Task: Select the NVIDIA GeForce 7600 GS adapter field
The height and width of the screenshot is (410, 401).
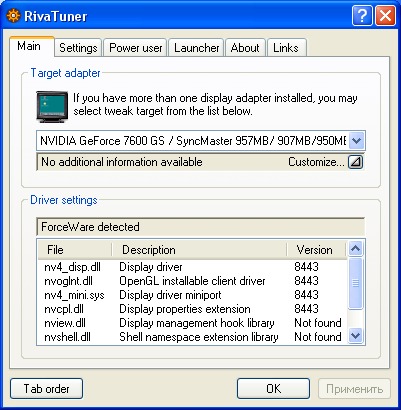Action: click(x=201, y=141)
